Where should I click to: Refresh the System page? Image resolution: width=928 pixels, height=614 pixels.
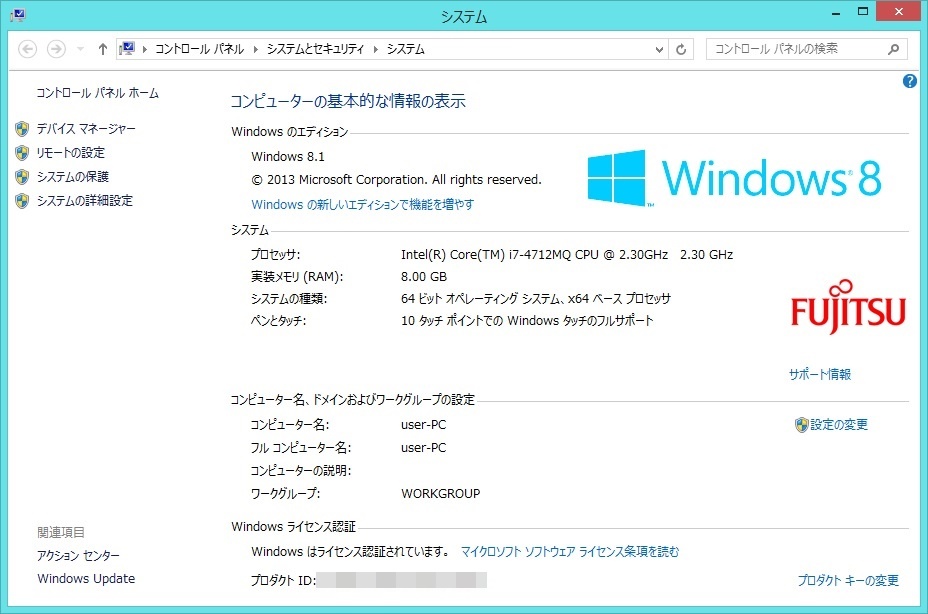click(681, 50)
